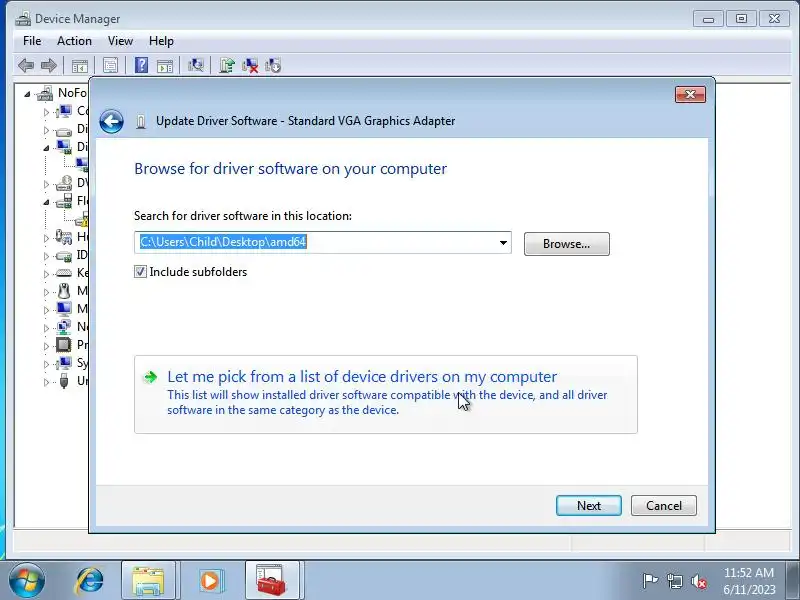The width and height of the screenshot is (800, 600).
Task: Open the driver location dropdown arrow
Action: [503, 243]
